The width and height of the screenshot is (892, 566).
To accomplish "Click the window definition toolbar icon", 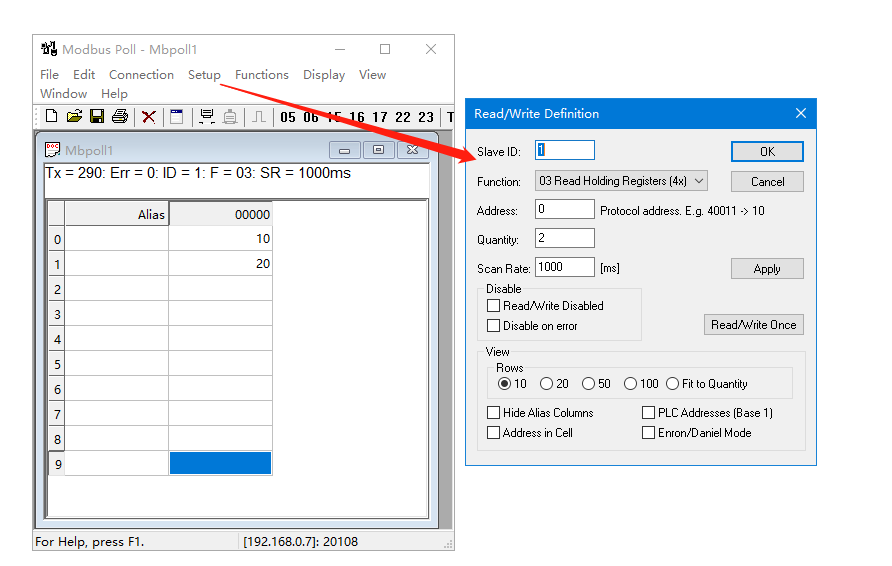I will [176, 117].
